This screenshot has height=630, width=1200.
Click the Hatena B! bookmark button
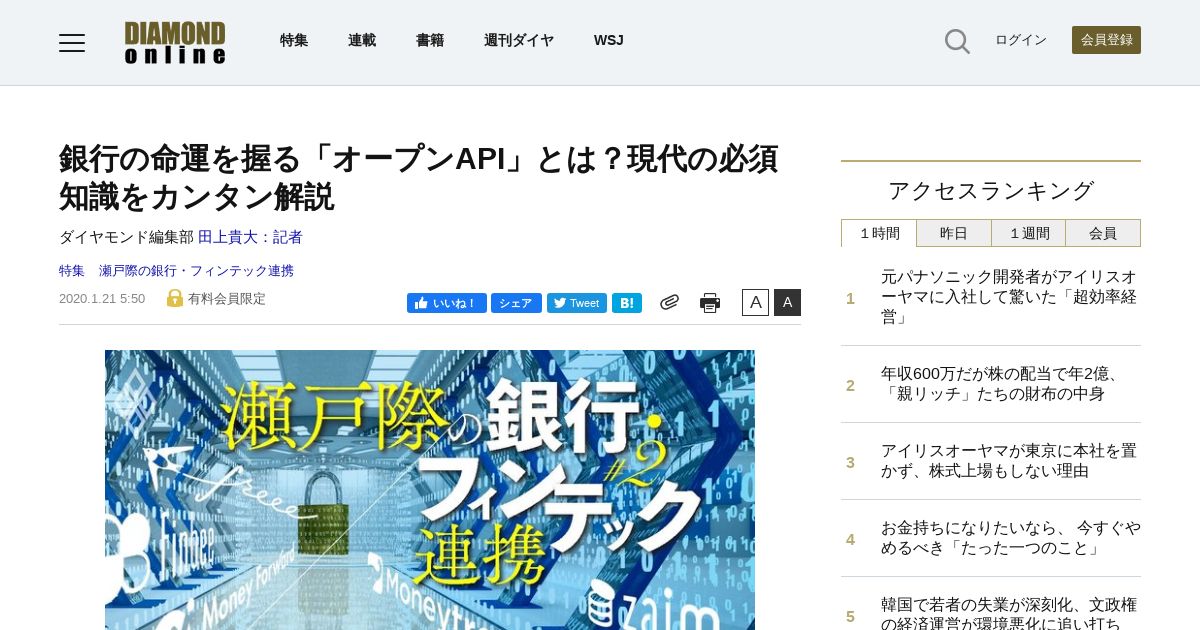coord(627,303)
